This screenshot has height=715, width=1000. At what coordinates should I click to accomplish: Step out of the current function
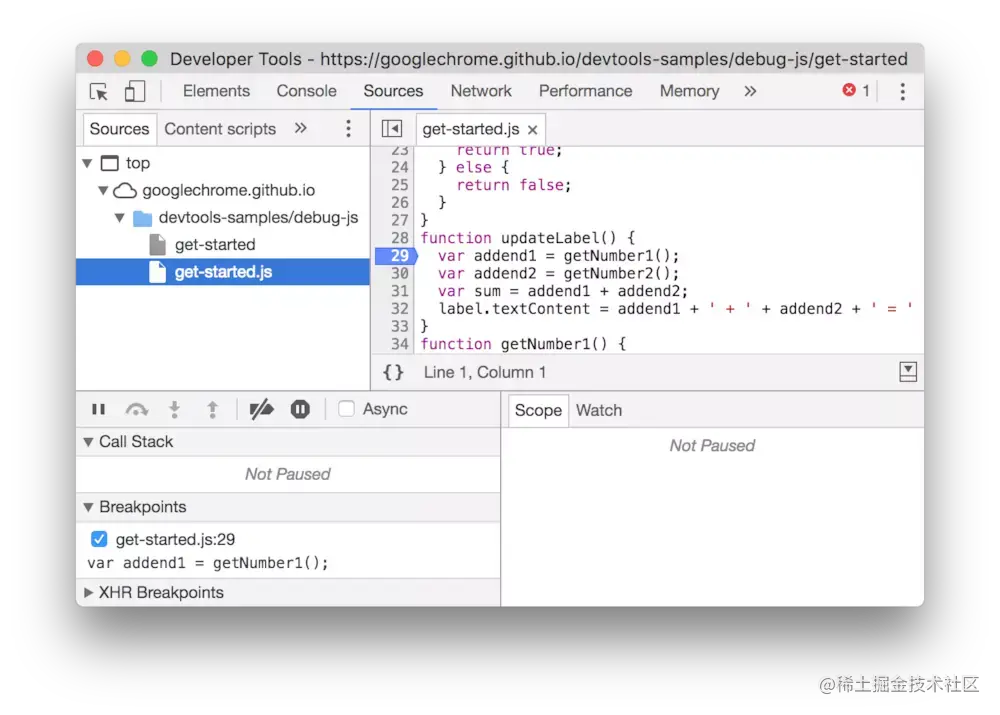tap(212, 409)
